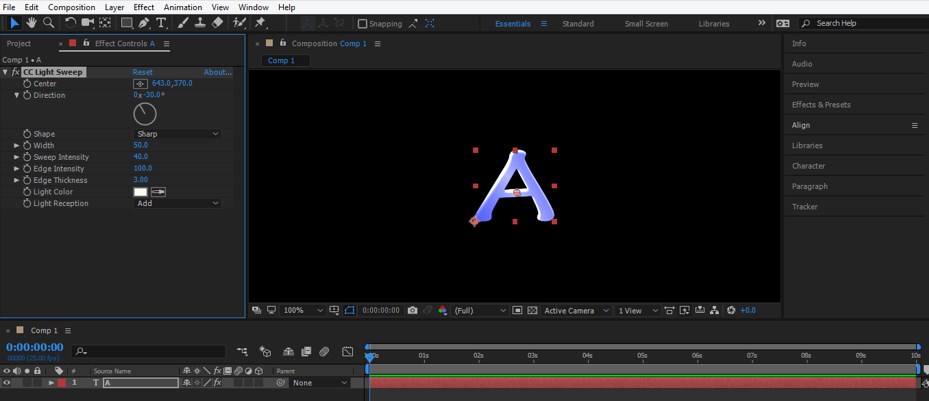Select the Horizontal Type tool
The image size is (929, 401).
tap(161, 23)
